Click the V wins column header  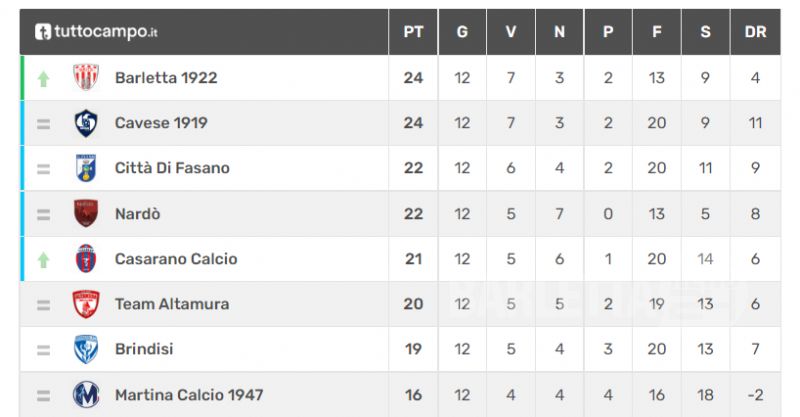(511, 32)
